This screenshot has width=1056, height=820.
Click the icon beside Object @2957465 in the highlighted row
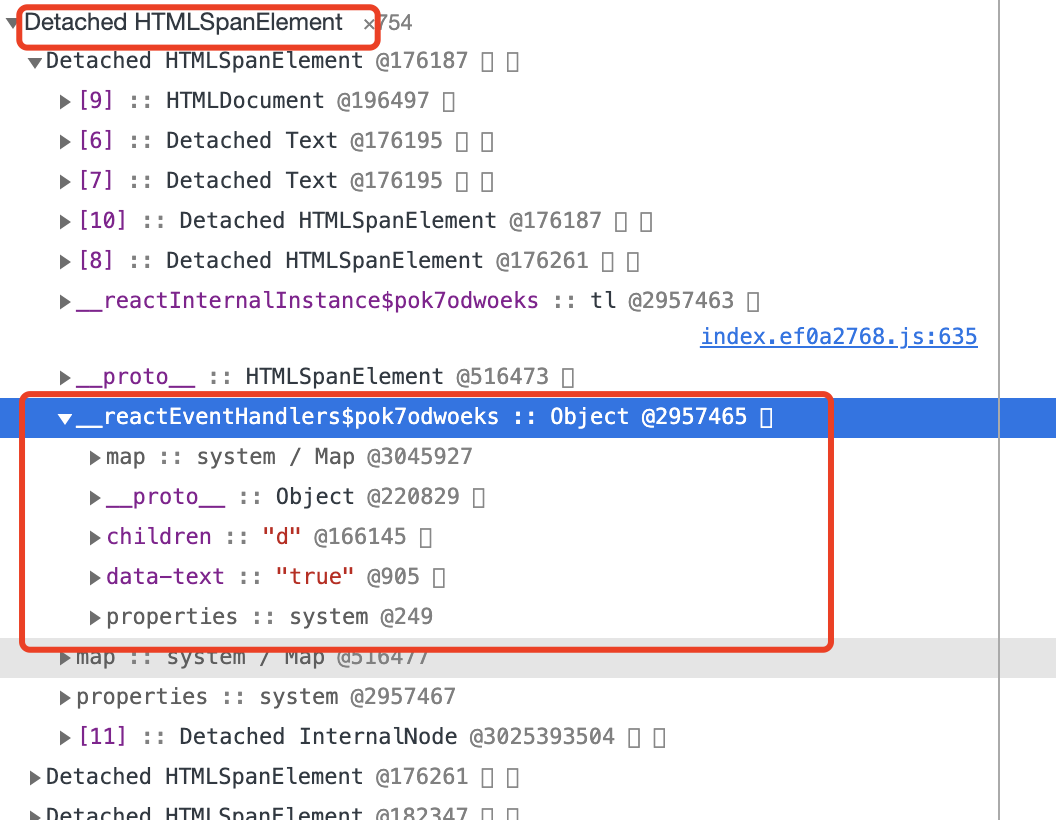pos(766,416)
